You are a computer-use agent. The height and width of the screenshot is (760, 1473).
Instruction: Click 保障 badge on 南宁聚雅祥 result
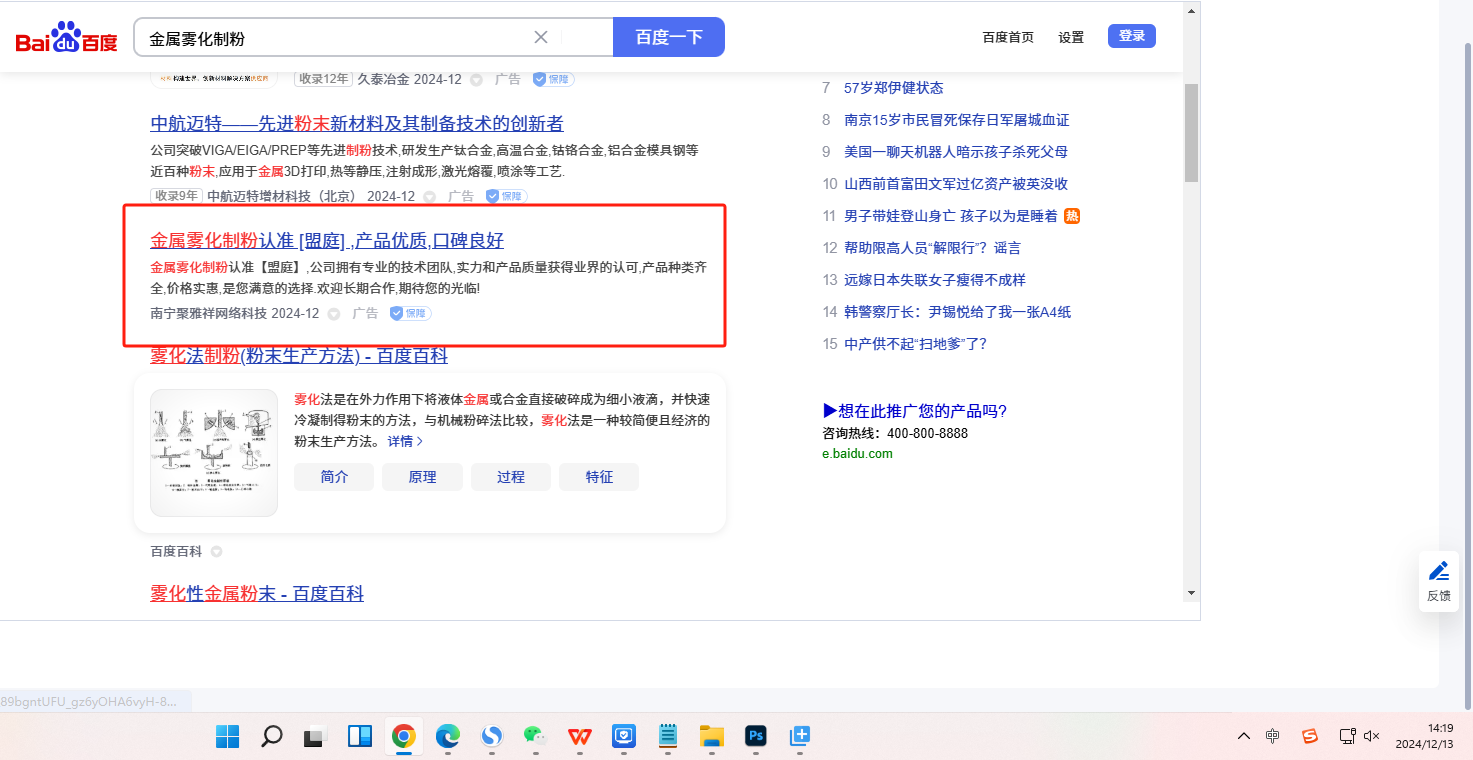point(410,313)
